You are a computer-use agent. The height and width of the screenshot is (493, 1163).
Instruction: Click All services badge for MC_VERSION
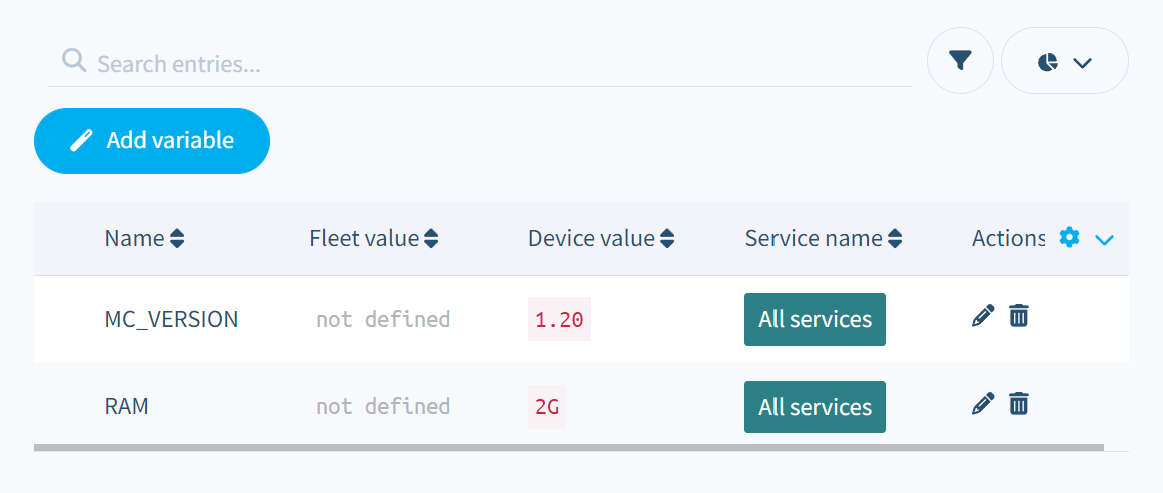click(814, 320)
